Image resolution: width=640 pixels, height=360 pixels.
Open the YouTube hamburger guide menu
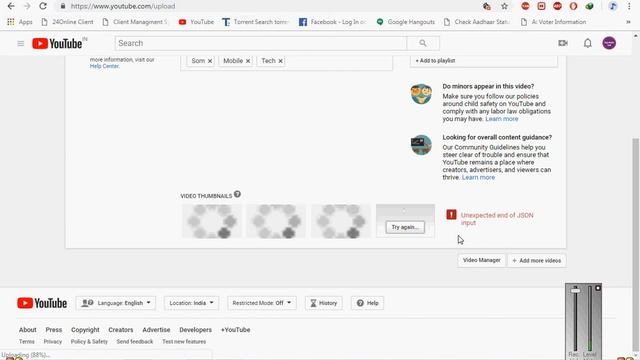coord(20,43)
